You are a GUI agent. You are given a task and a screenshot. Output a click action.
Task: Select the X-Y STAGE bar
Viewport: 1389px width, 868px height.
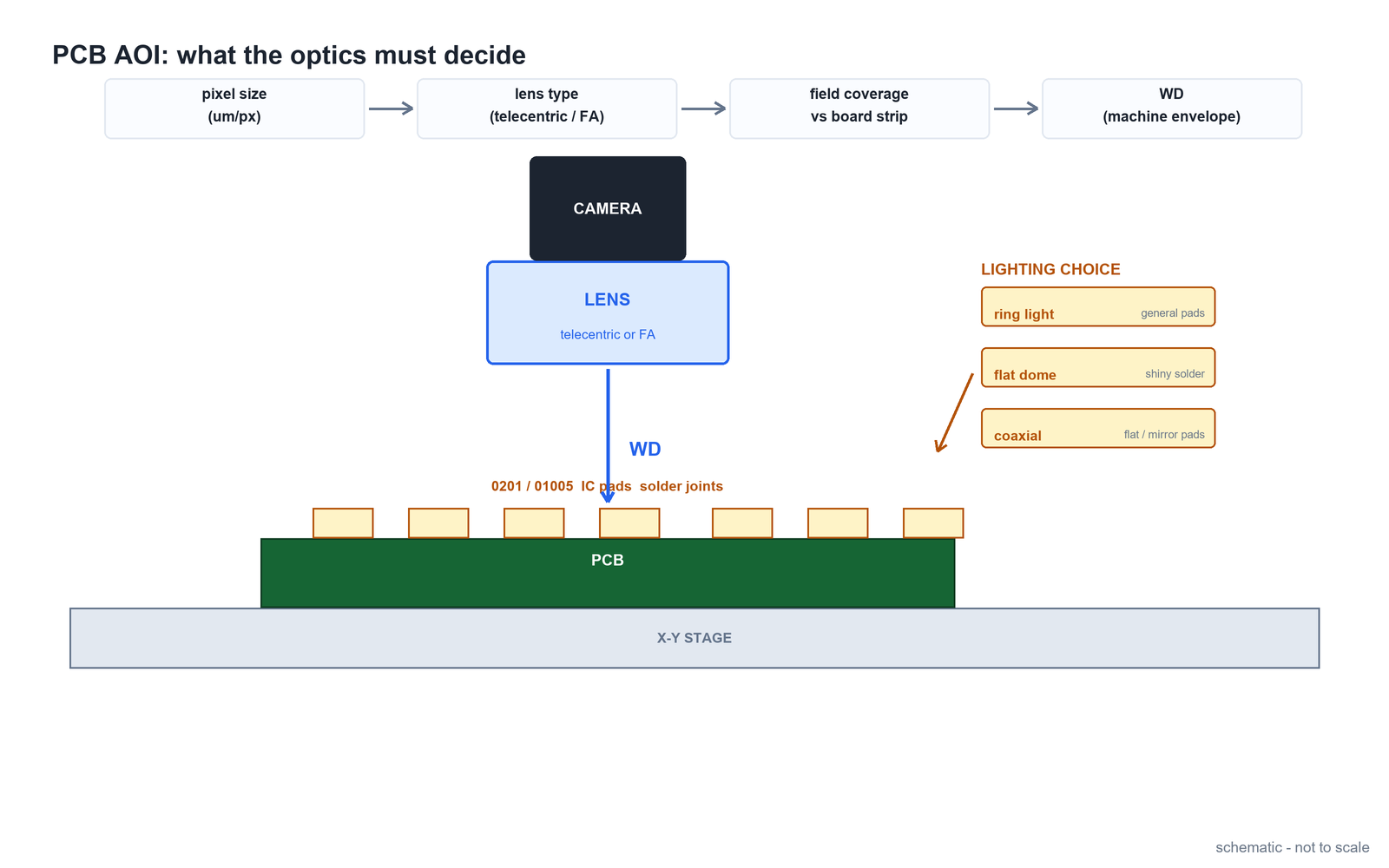coord(694,638)
